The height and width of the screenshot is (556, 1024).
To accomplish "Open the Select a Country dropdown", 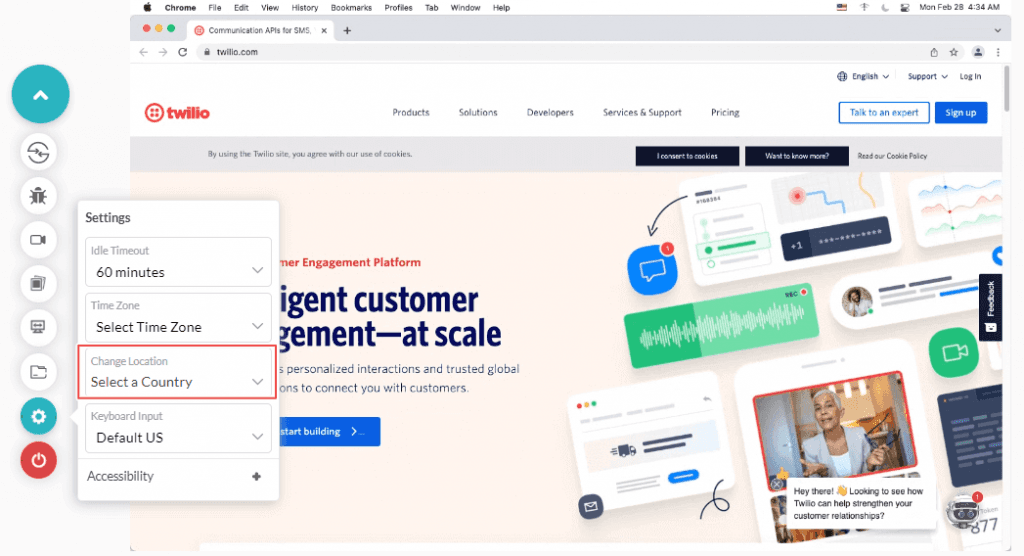I will pyautogui.click(x=178, y=372).
